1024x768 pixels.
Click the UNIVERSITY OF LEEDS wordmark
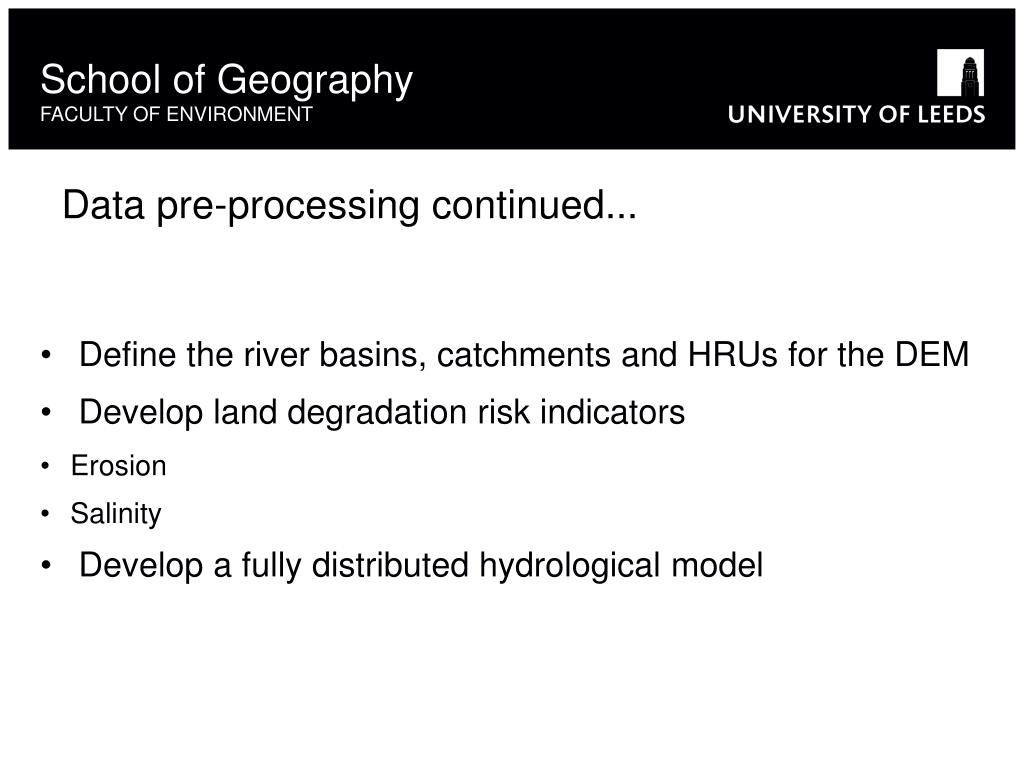pyautogui.click(x=856, y=114)
